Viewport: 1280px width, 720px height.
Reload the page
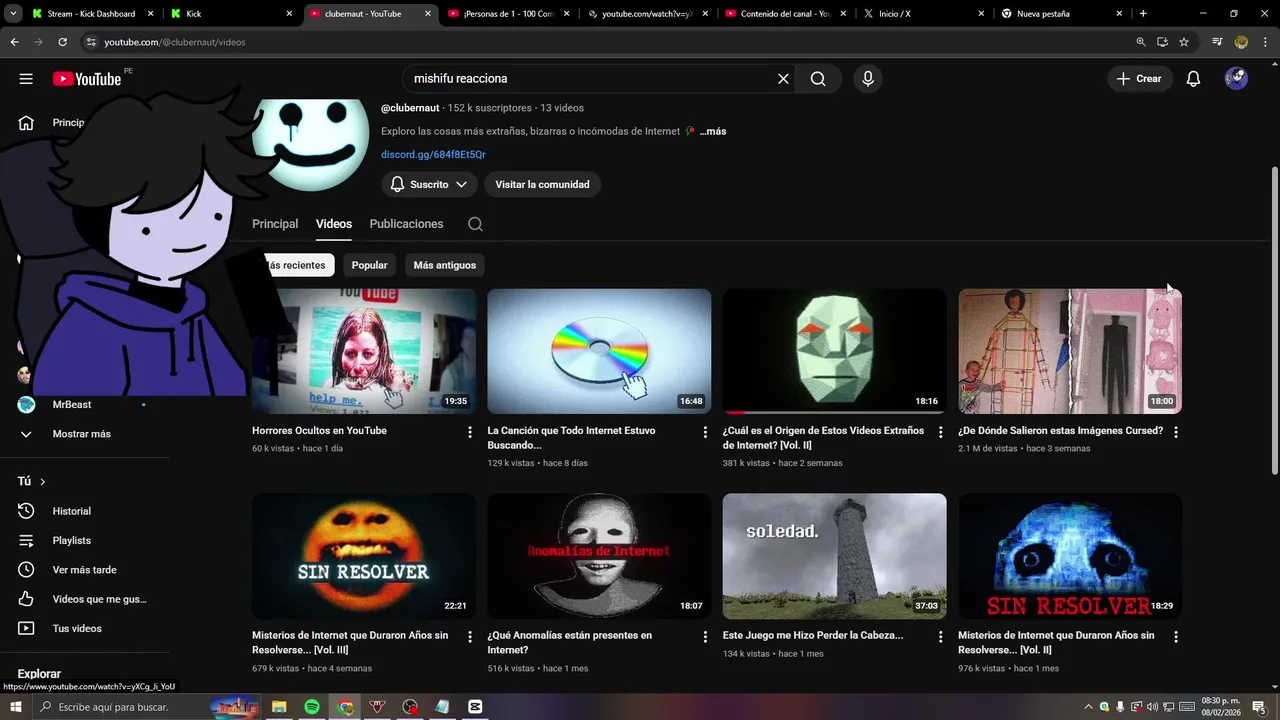[62, 42]
